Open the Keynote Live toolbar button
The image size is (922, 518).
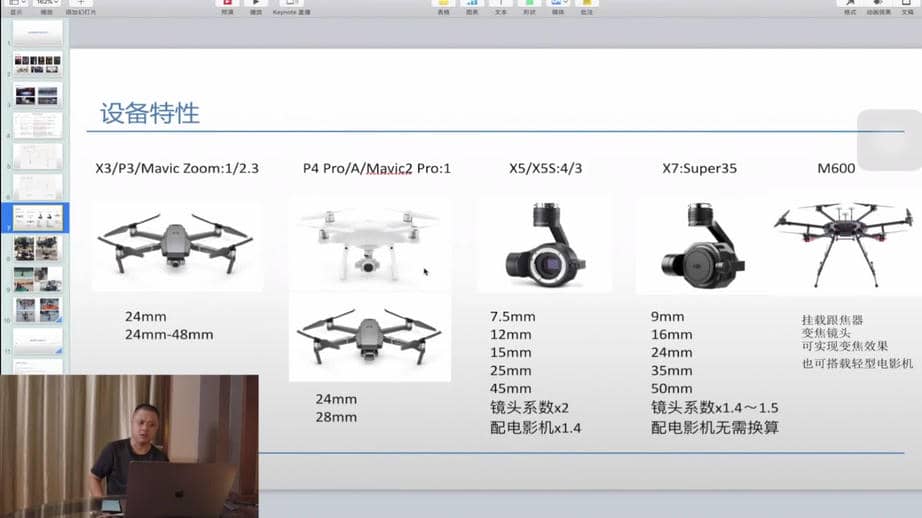coord(292,4)
